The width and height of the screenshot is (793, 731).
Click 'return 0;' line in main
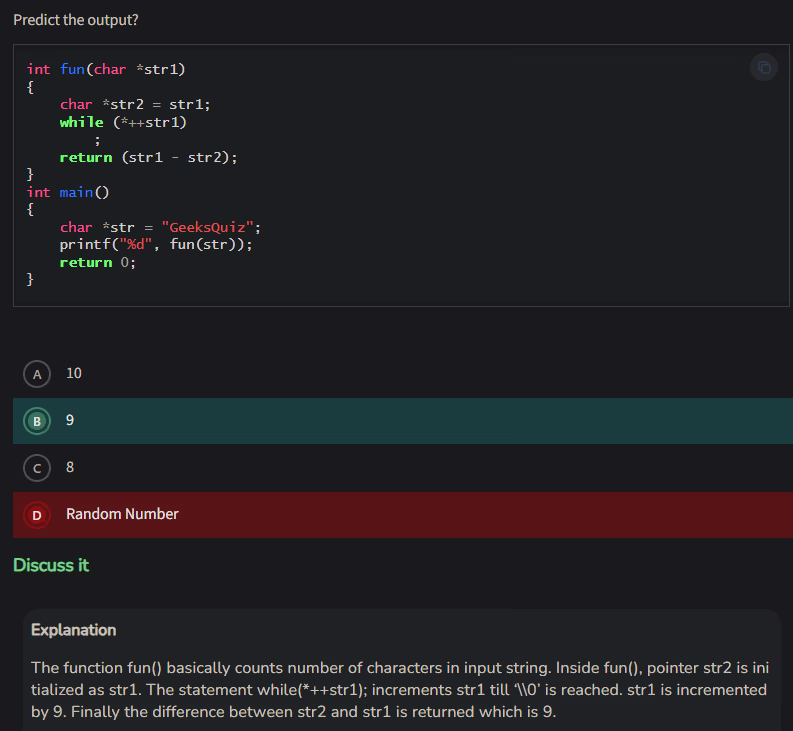pos(97,262)
